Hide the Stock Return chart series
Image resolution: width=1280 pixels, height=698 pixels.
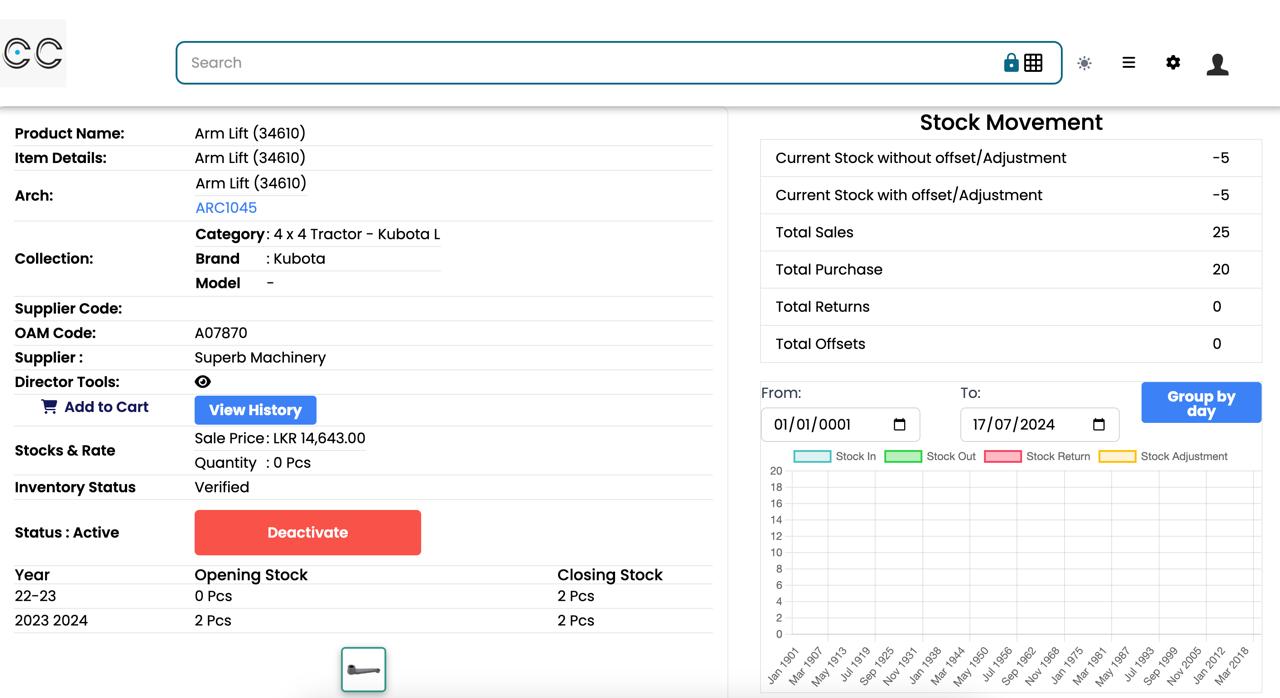pos(1003,457)
